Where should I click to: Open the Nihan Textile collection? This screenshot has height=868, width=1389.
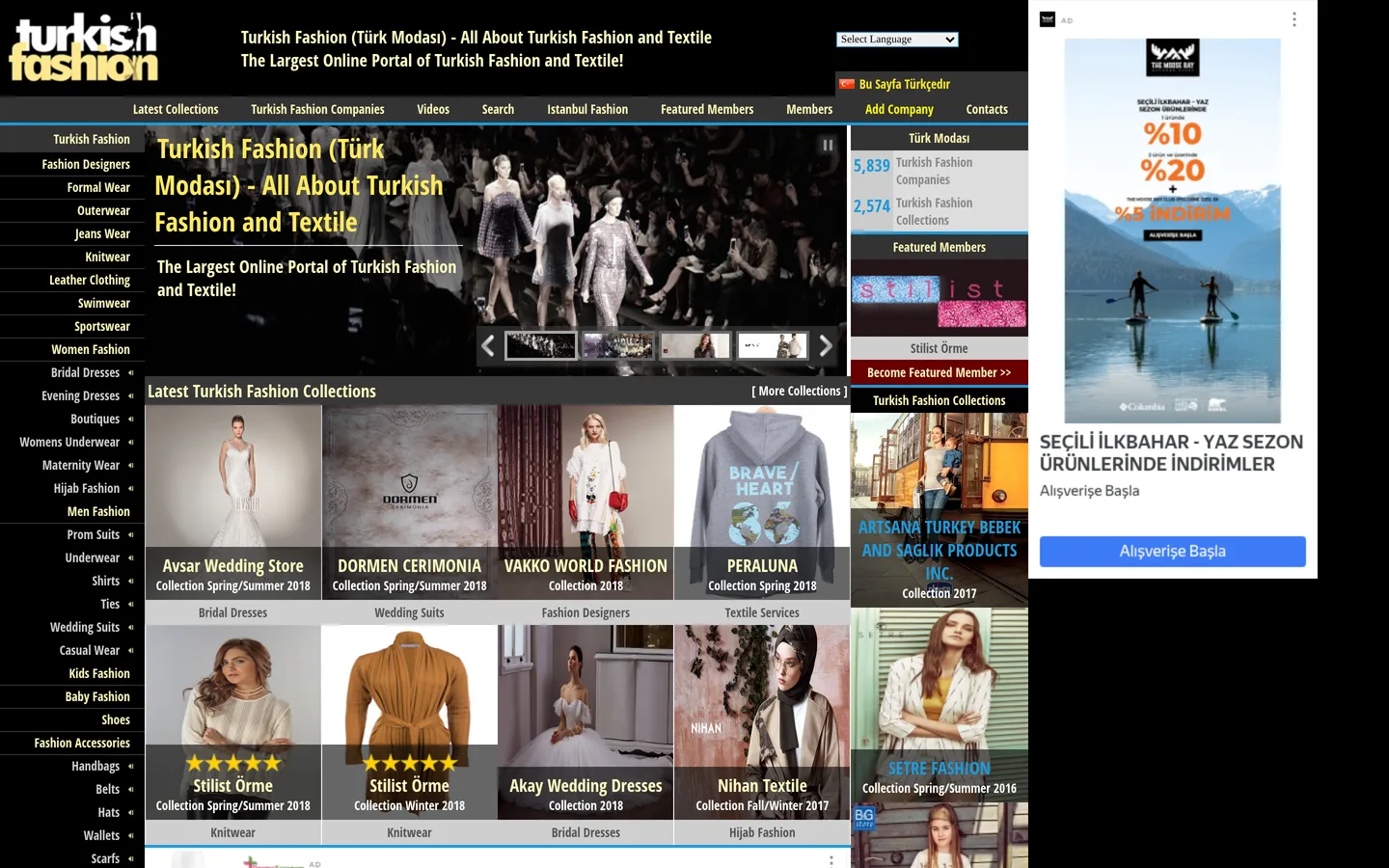[762, 722]
